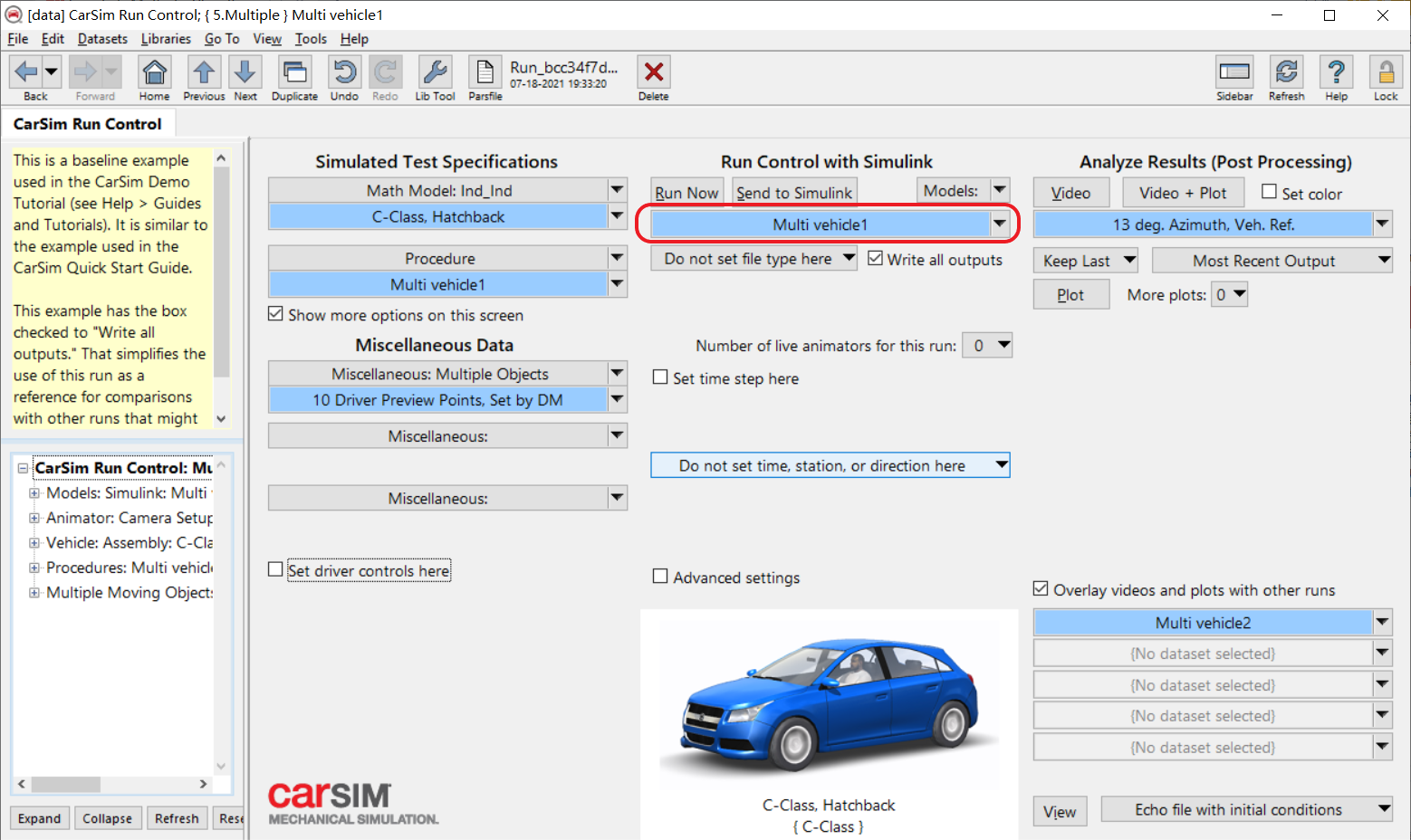This screenshot has height=840, width=1411.
Task: Change the number of live animators dropdown
Action: pos(987,345)
